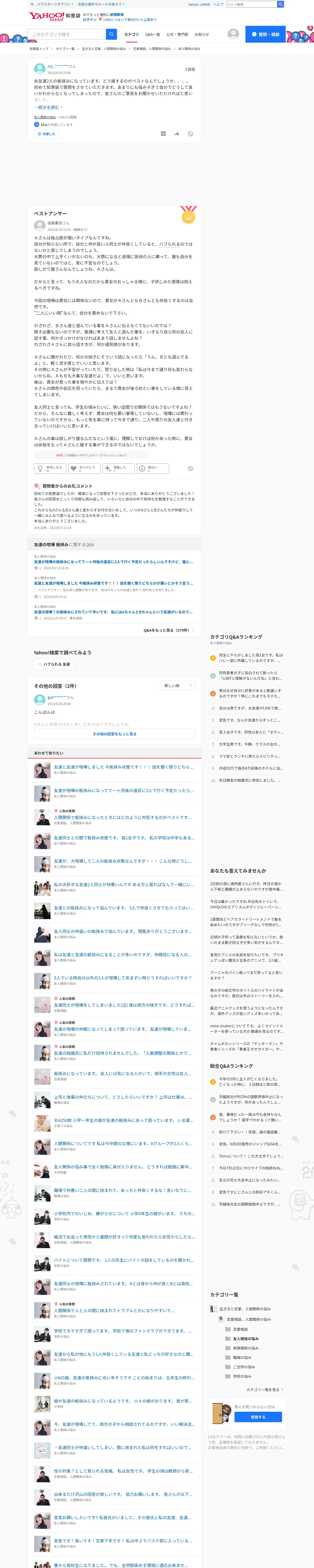Click the share arrow icon on the question
The height and width of the screenshot is (1568, 314).
pyautogui.click(x=177, y=134)
